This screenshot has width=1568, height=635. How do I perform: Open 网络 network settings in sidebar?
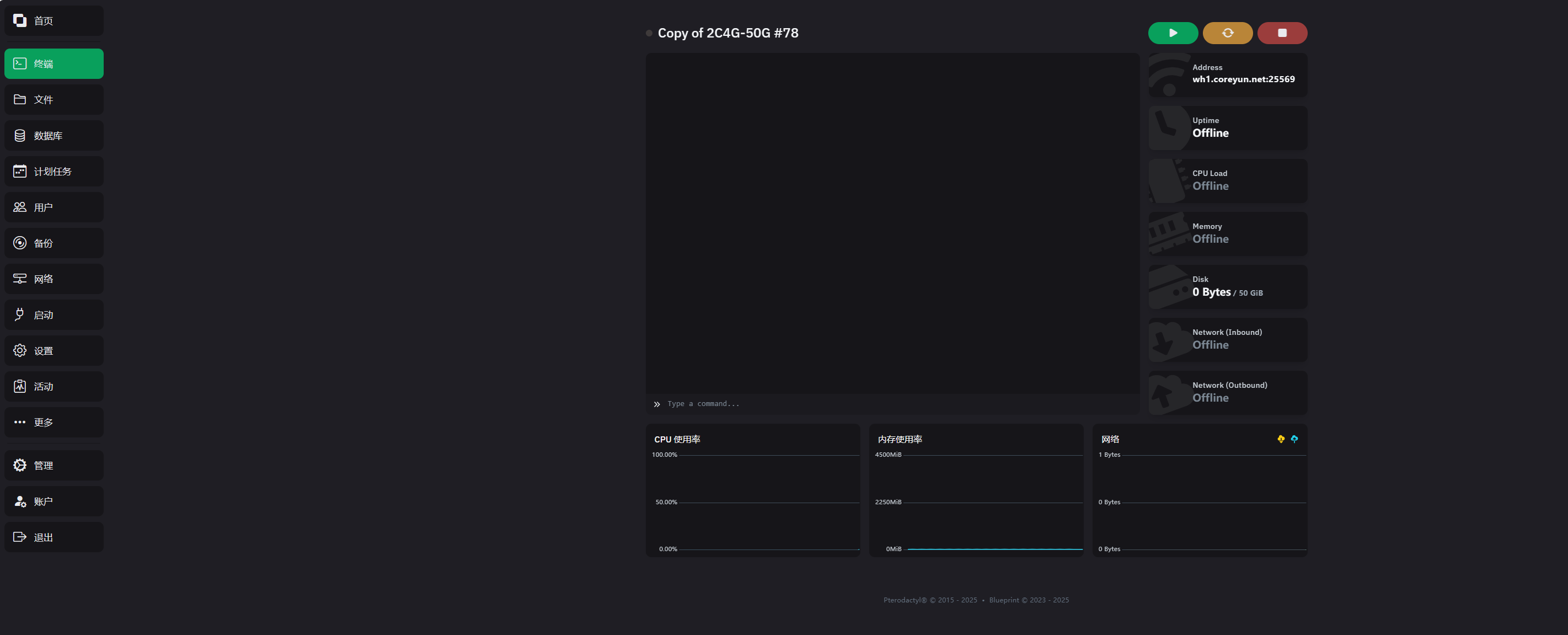[x=53, y=279]
